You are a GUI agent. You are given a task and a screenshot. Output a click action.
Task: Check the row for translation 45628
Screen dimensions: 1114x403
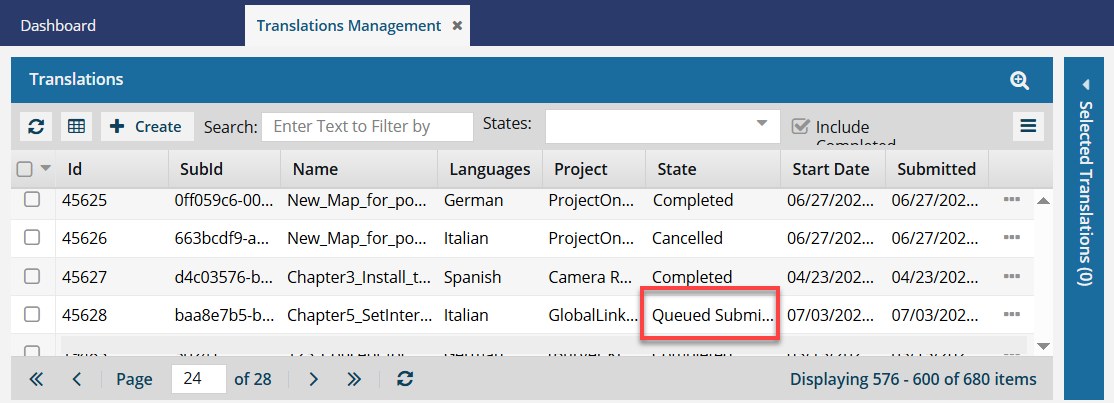32,315
